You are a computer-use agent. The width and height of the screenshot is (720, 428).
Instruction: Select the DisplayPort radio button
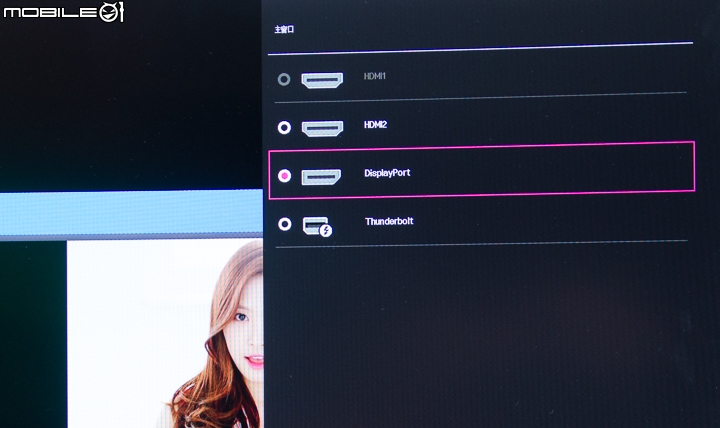tap(285, 175)
